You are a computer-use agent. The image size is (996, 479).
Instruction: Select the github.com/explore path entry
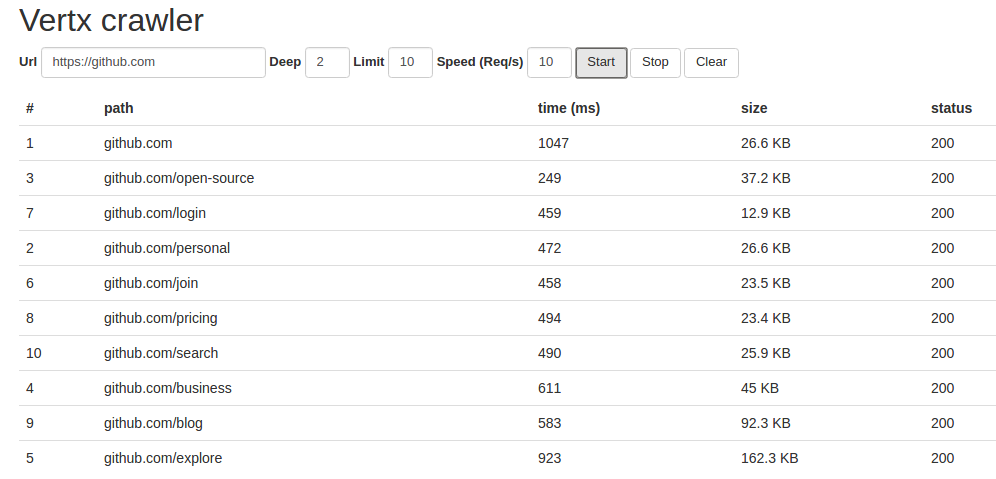(163, 458)
